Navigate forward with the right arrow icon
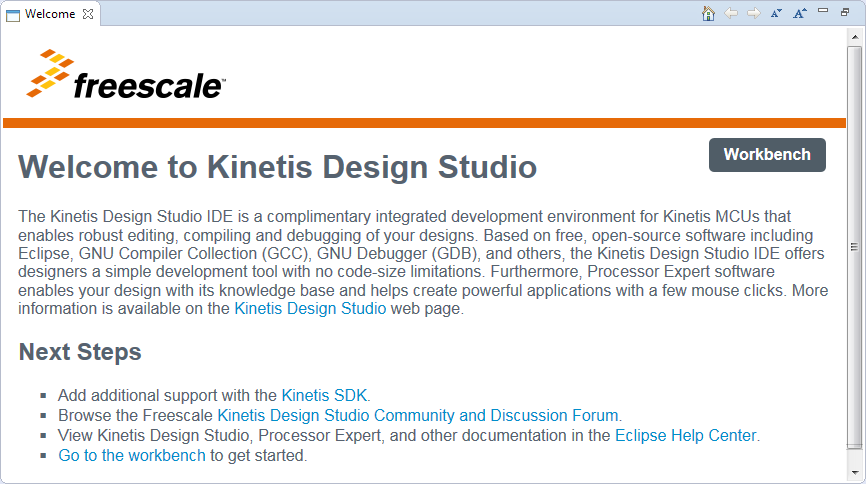The height and width of the screenshot is (484, 866). [x=753, y=13]
